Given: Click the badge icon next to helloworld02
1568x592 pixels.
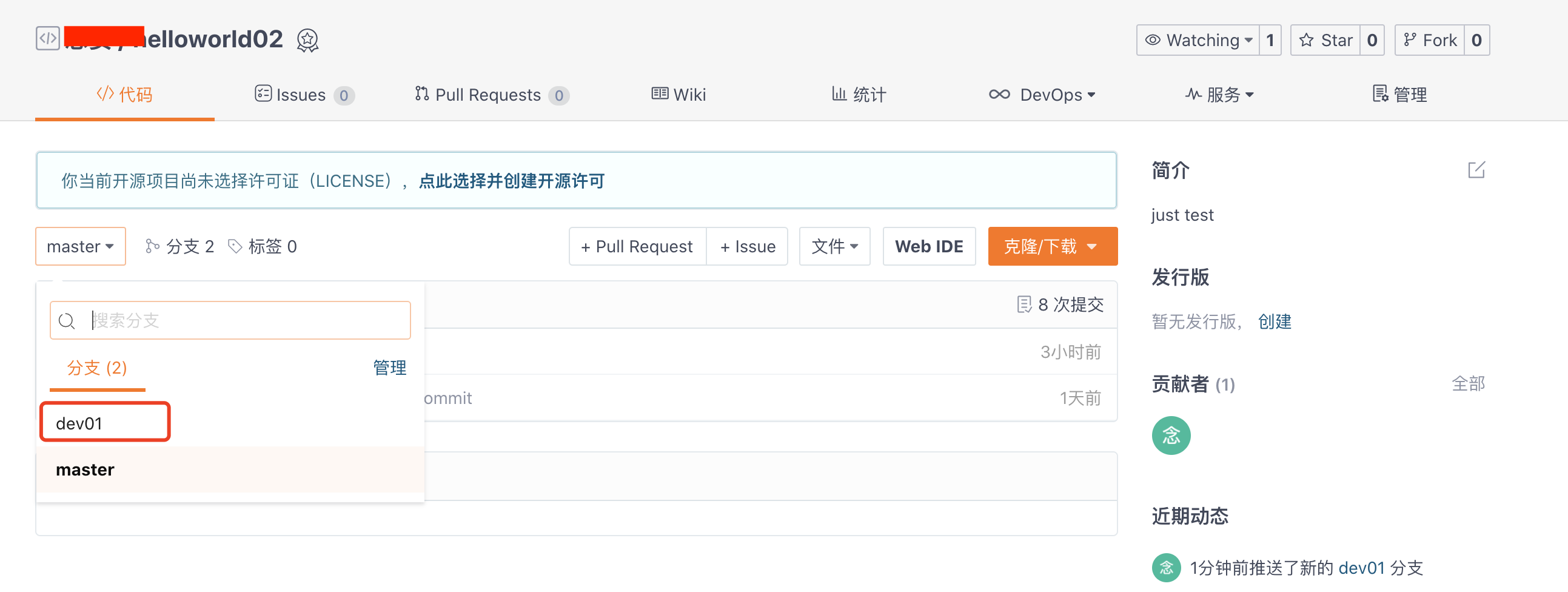Looking at the screenshot, I should 307,40.
